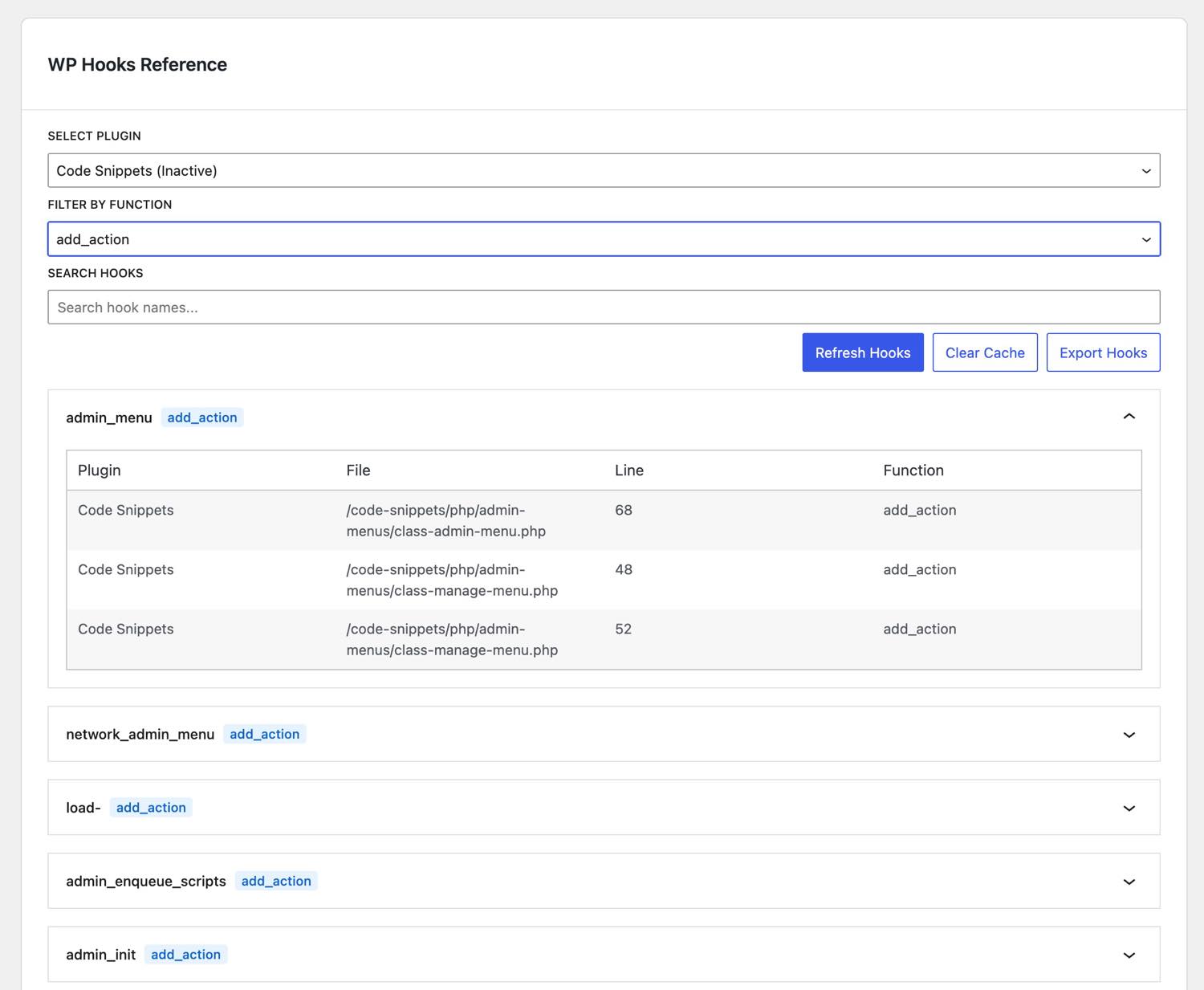The height and width of the screenshot is (990, 1204).
Task: Collapse the admin_menu hook chevron
Action: click(x=1129, y=417)
